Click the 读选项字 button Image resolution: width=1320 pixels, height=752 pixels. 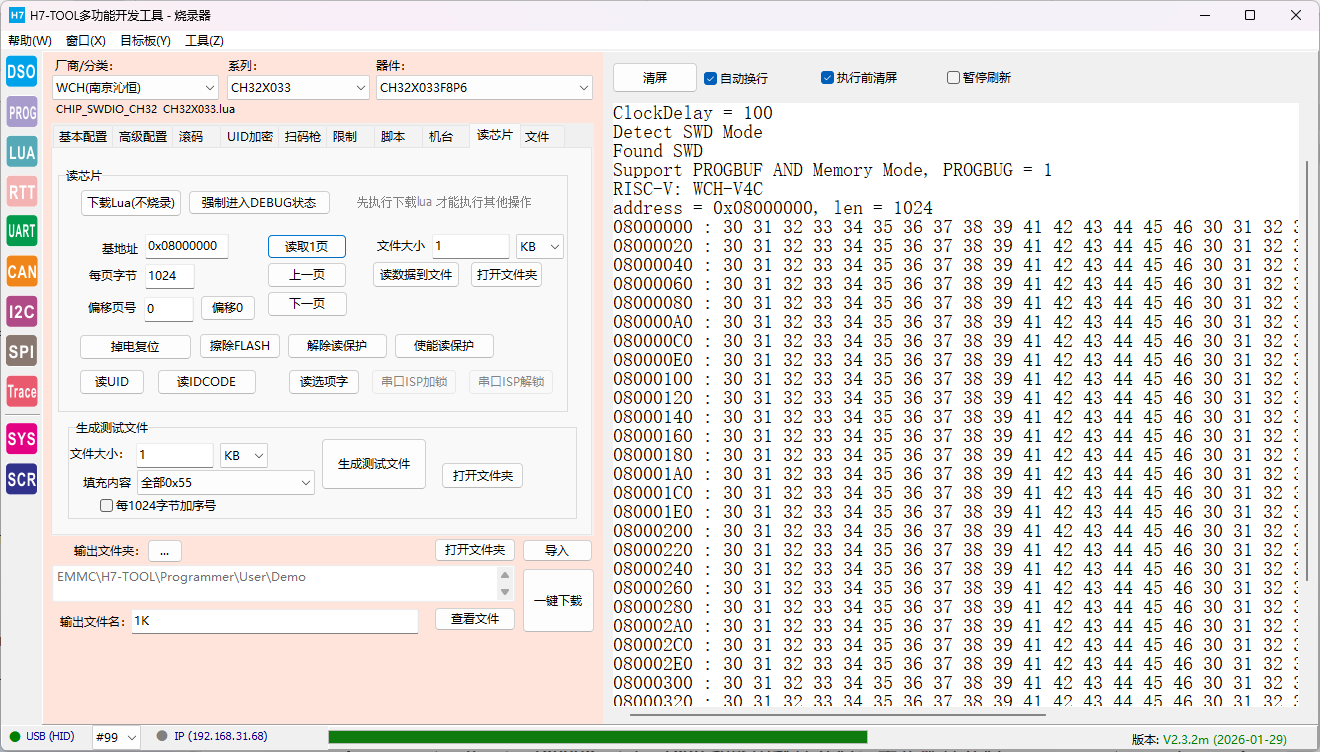[x=324, y=382]
